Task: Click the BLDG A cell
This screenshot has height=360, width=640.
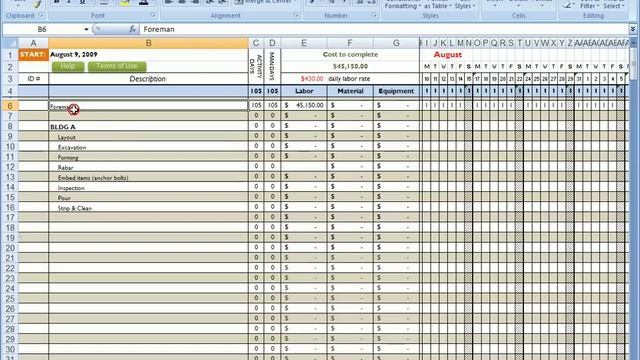Action: click(149, 127)
